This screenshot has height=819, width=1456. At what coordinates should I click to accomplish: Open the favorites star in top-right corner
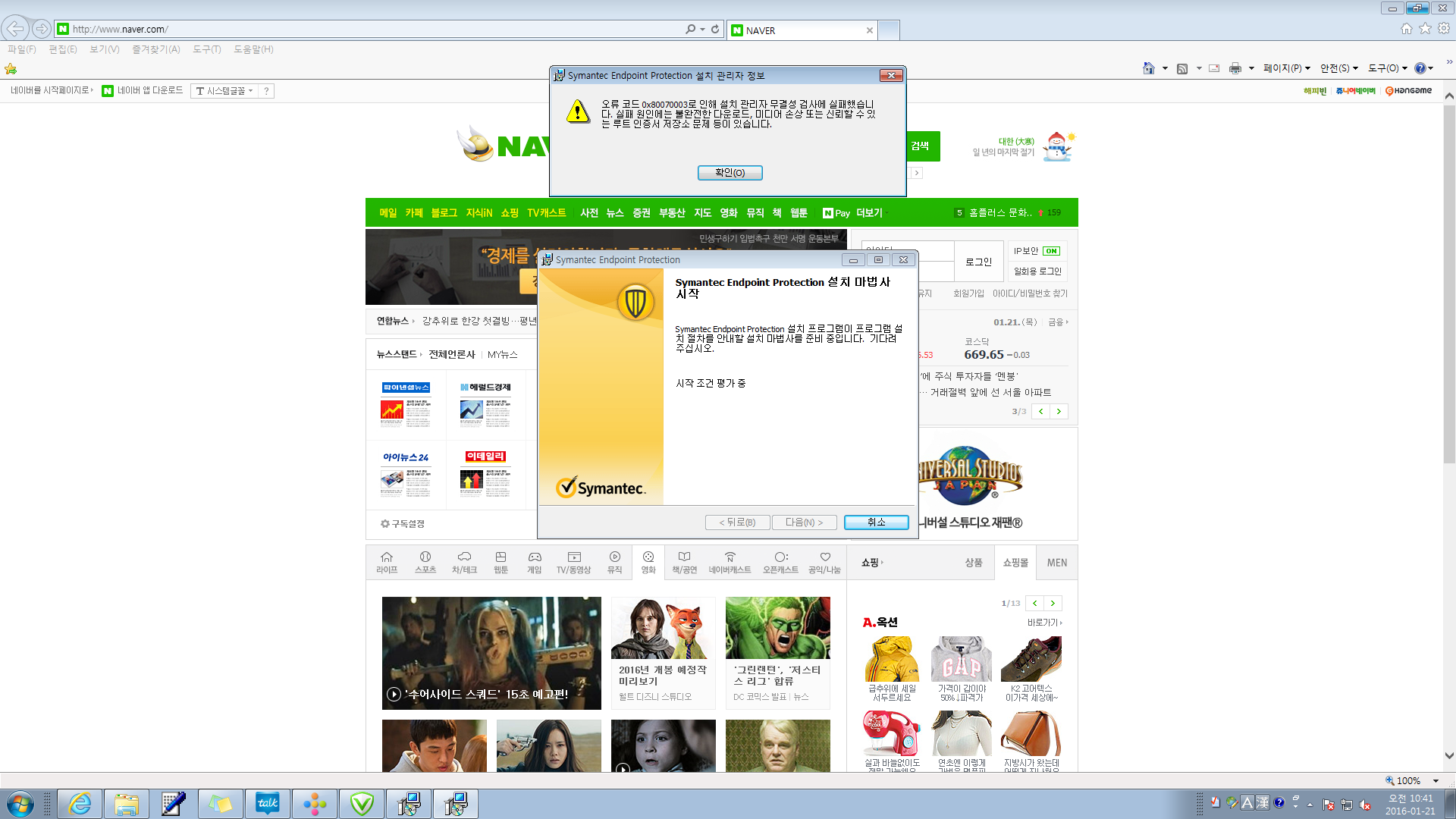pos(1425,28)
